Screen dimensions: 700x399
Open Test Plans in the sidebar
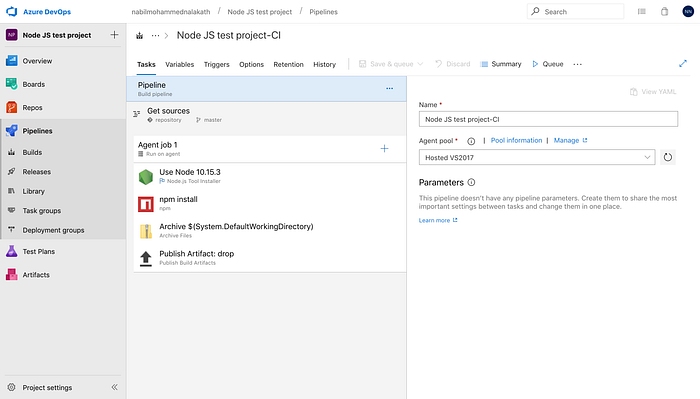[x=38, y=251]
